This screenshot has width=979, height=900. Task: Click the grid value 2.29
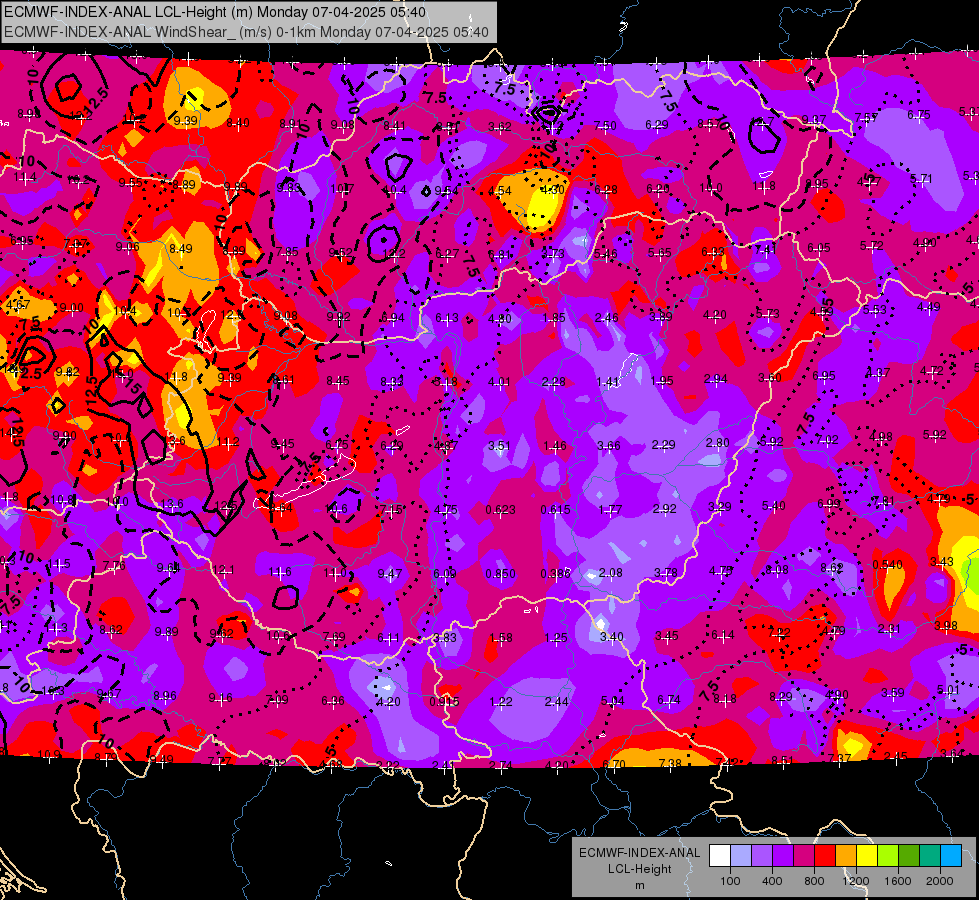click(663, 445)
